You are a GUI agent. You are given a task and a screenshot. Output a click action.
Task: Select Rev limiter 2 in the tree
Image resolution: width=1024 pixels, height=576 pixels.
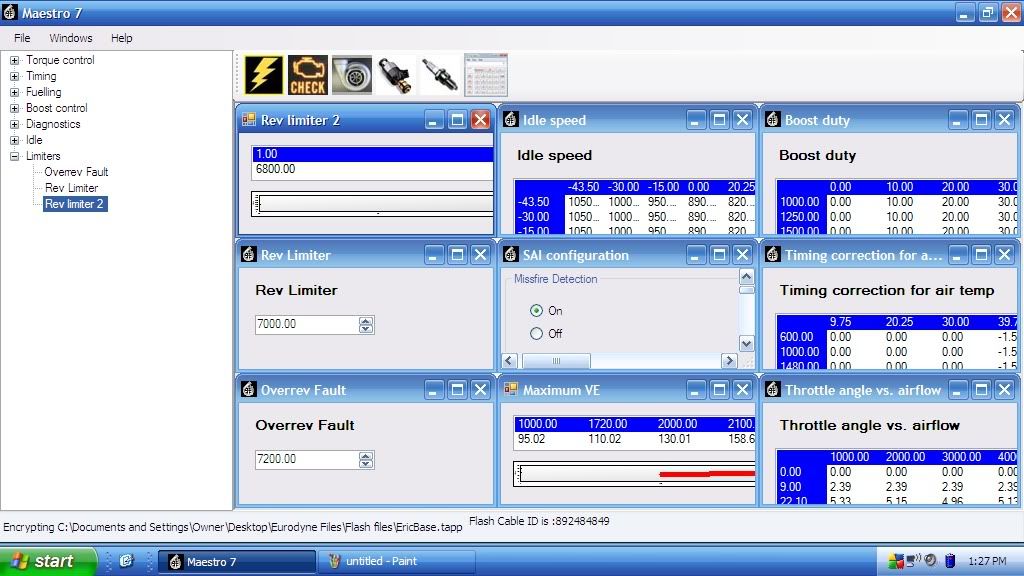(74, 204)
